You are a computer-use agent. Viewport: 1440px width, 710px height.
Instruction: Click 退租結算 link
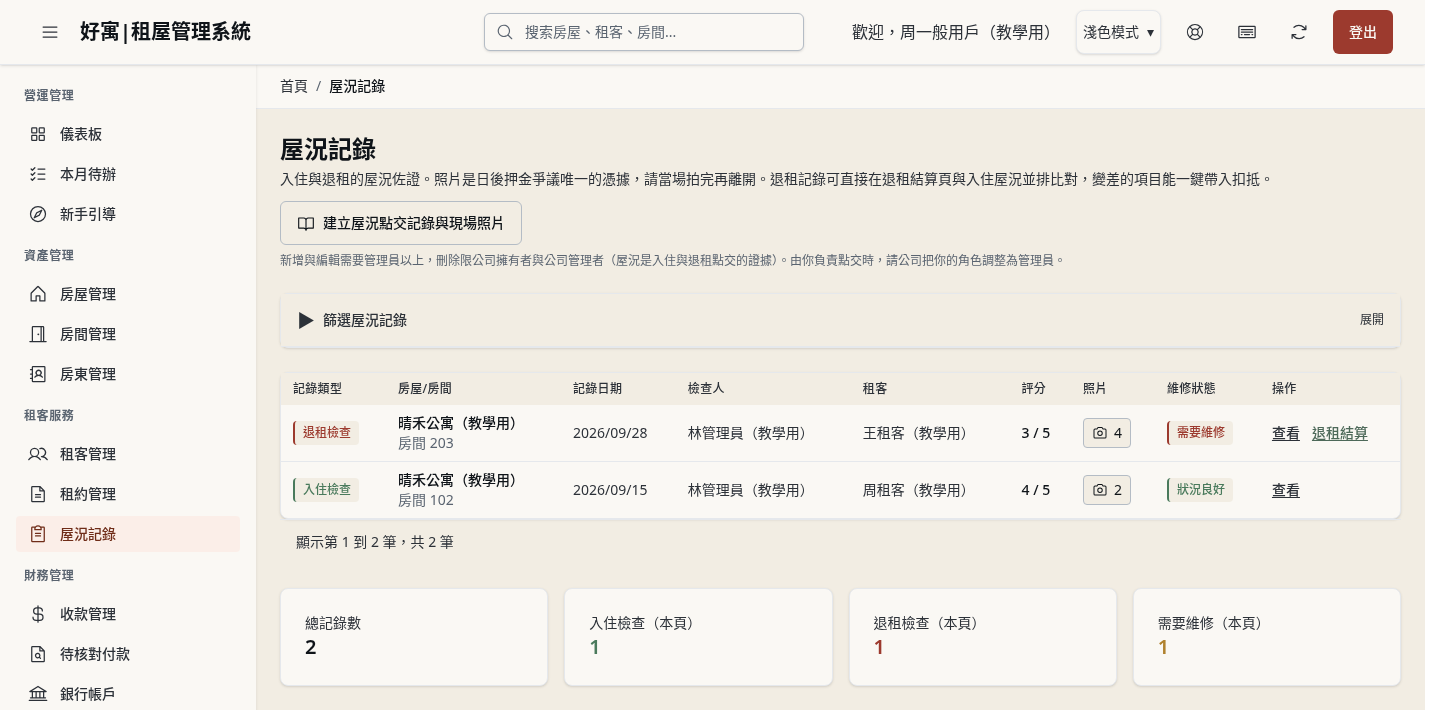point(1340,433)
